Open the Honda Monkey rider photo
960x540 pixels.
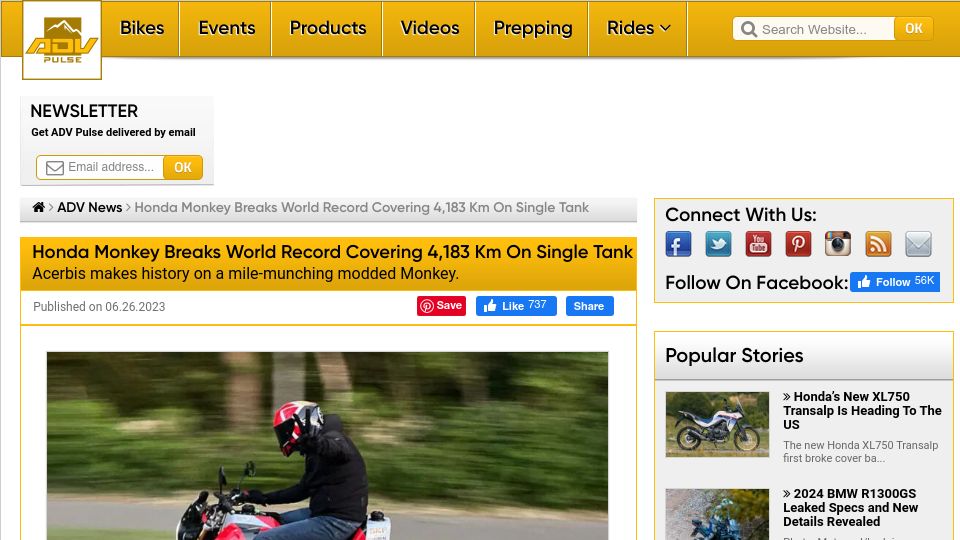[x=328, y=446]
